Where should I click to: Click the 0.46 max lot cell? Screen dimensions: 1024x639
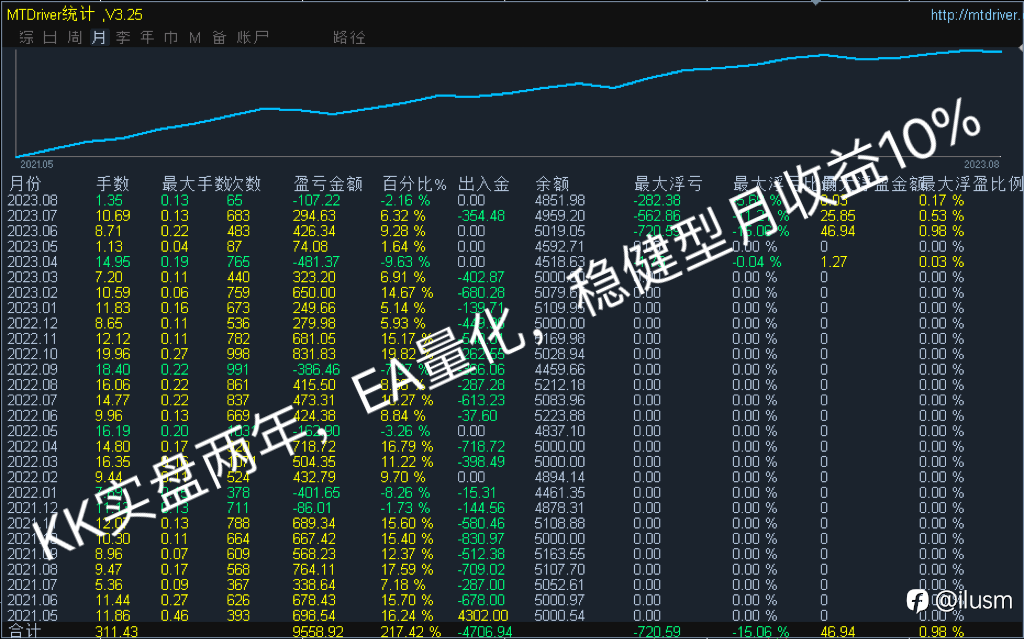coord(174,615)
